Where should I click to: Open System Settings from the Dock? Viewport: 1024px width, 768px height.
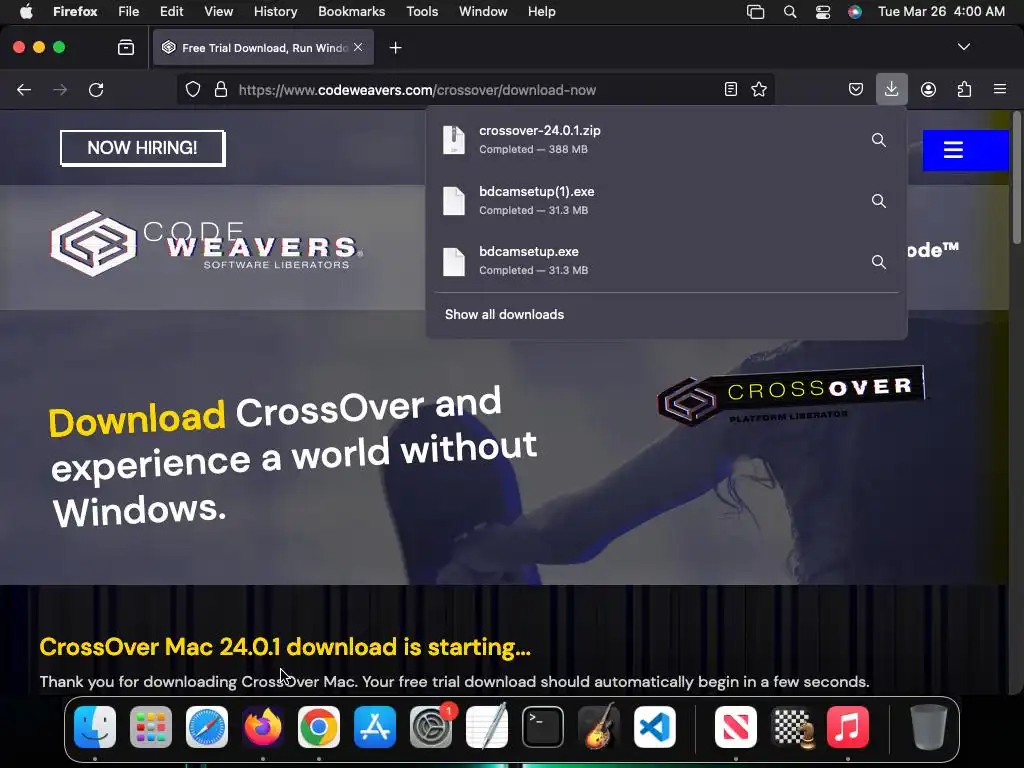pos(431,727)
